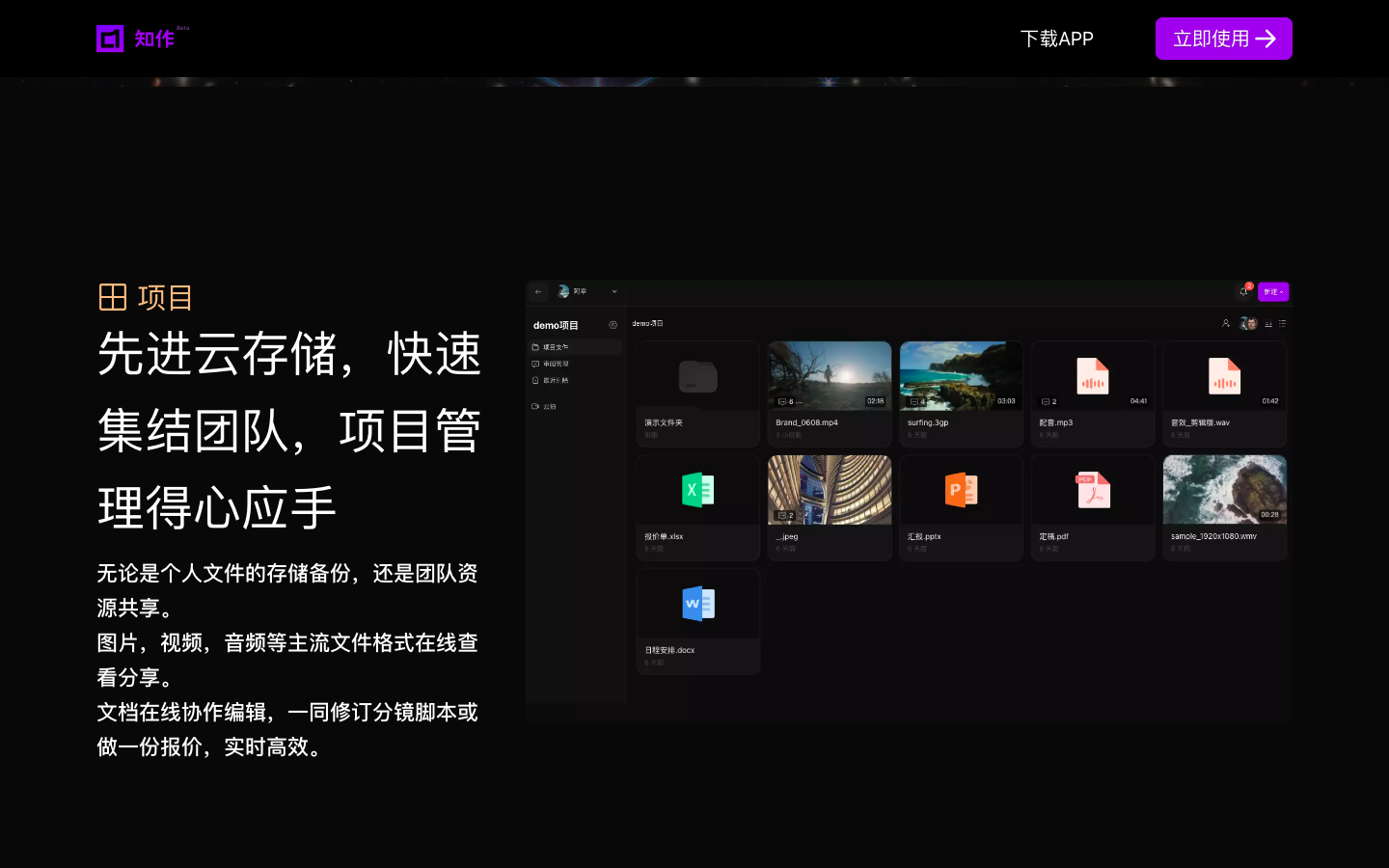This screenshot has width=1389, height=868.
Task: Open the 项目文件 sidebar panel
Action: (x=556, y=347)
